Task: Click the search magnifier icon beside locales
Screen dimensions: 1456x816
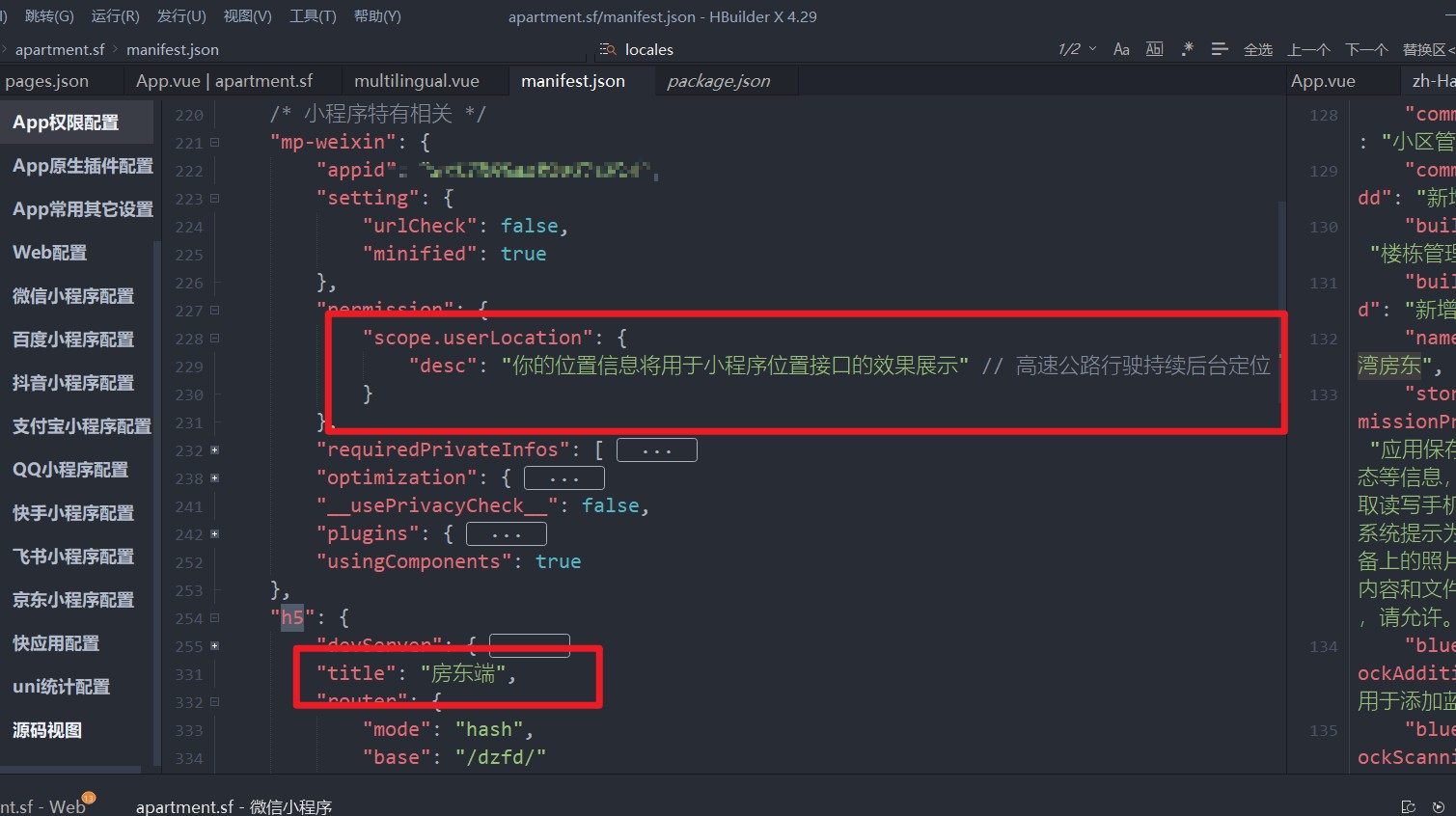Action: (608, 49)
